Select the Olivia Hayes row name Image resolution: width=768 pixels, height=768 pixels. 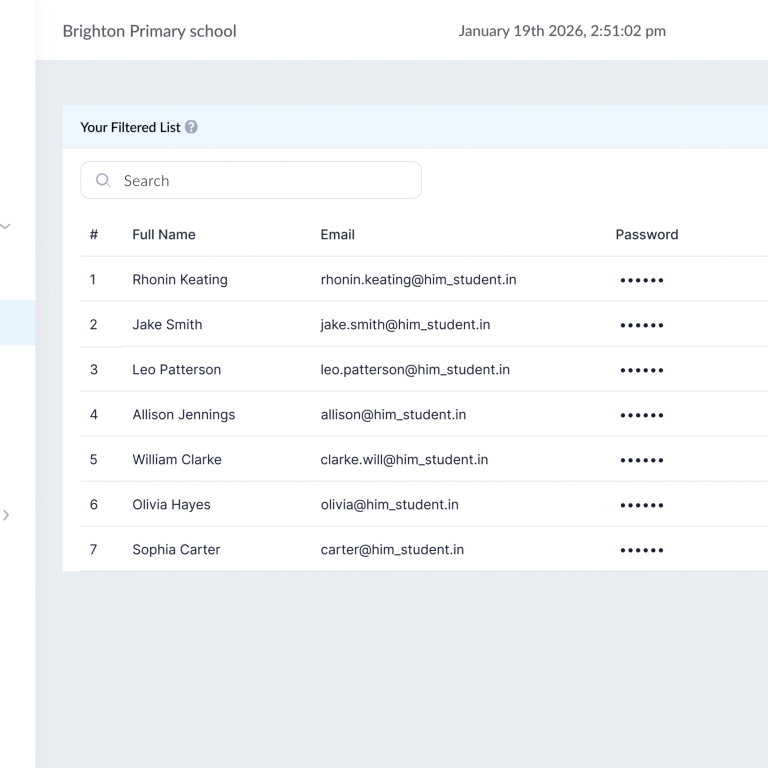pos(171,505)
